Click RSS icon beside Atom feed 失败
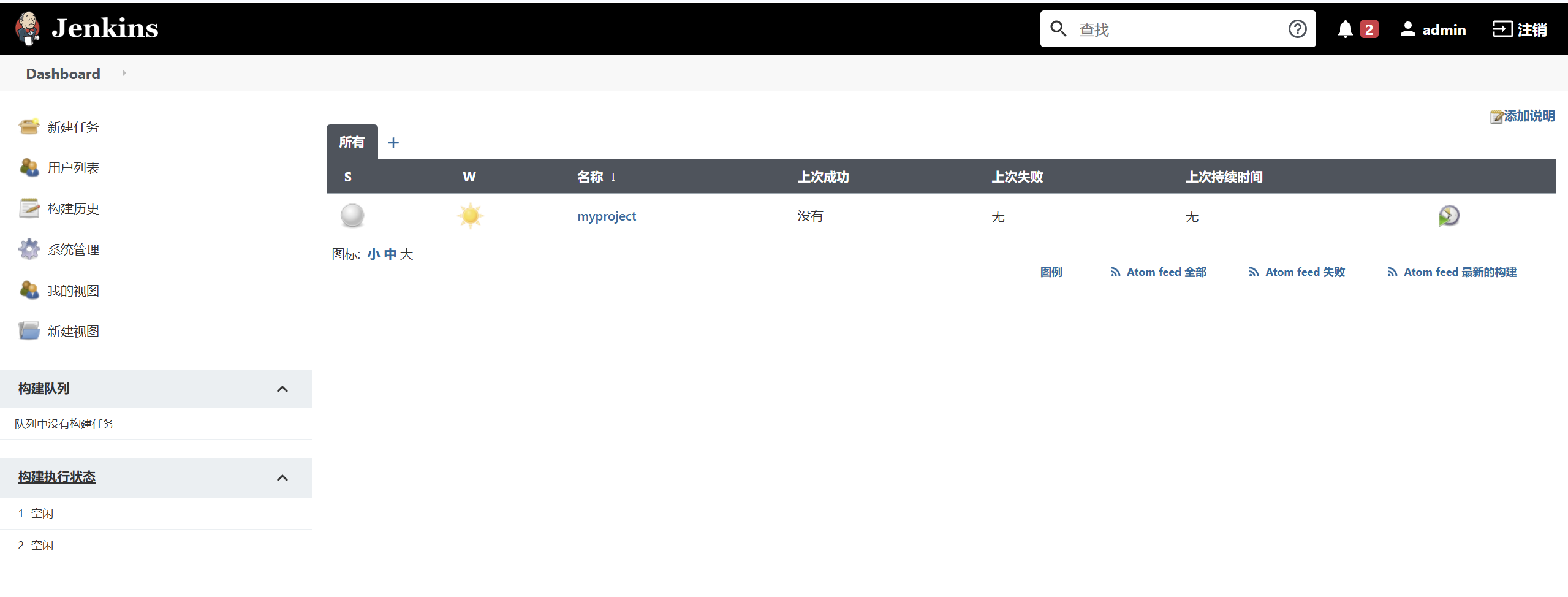Screen dimensions: 1568x597 (1254, 272)
